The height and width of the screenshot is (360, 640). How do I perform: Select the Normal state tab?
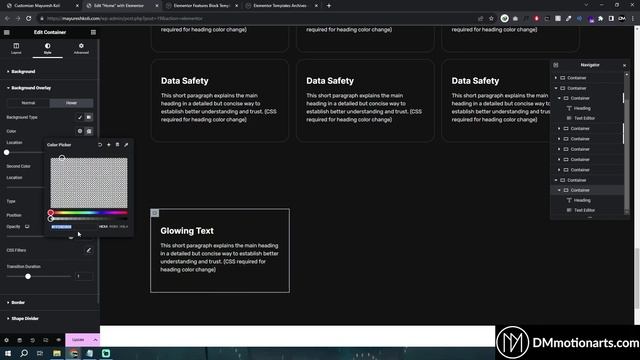pos(28,103)
